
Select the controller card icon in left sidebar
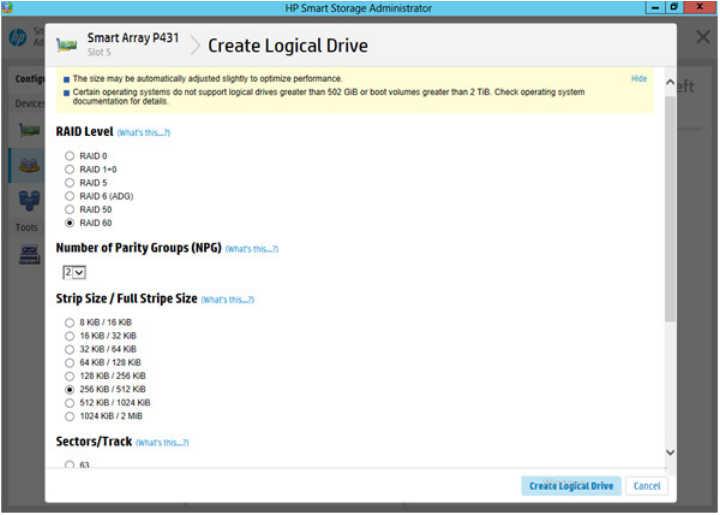30,131
